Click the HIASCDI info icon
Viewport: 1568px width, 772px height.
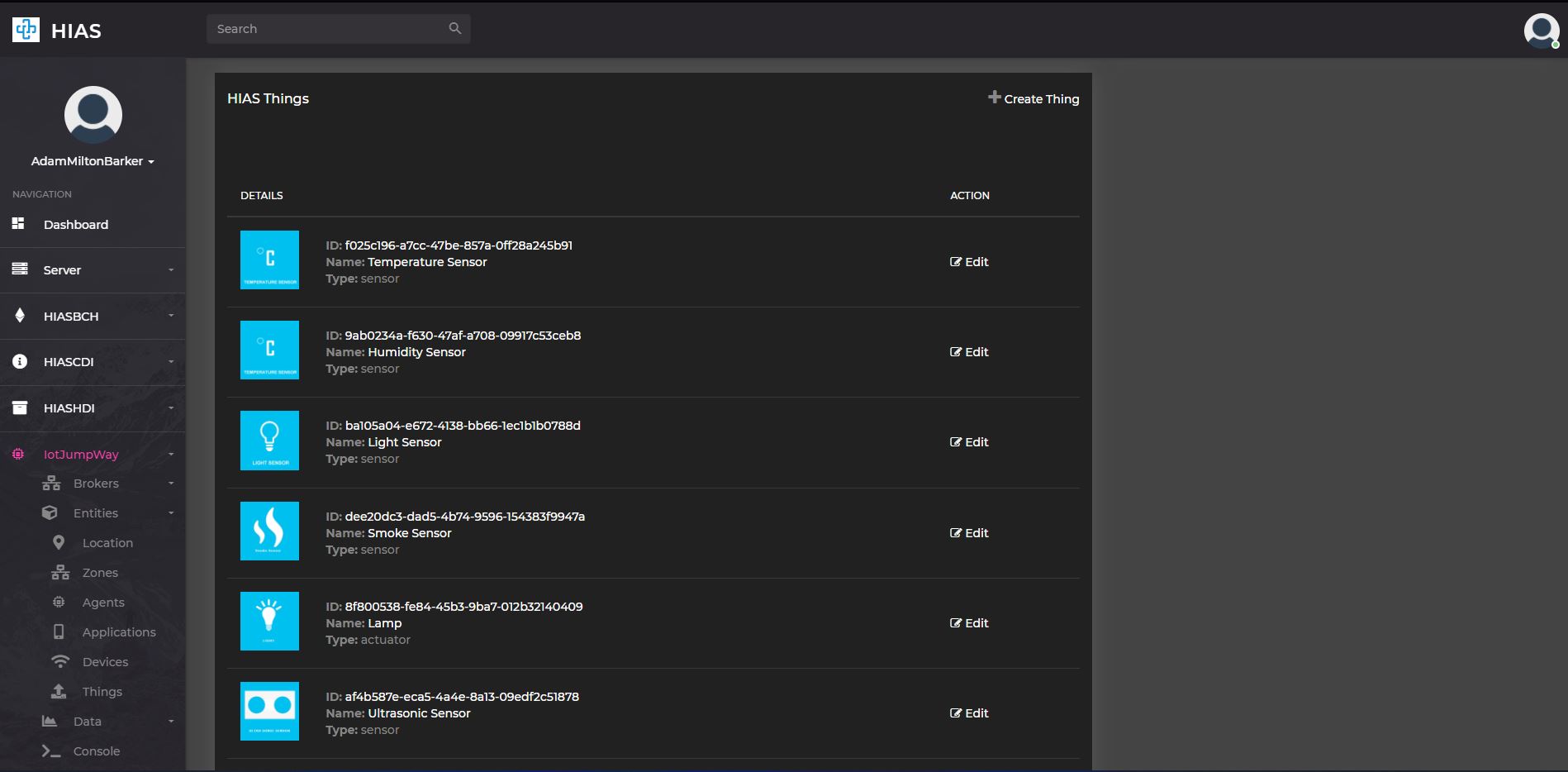[x=20, y=361]
